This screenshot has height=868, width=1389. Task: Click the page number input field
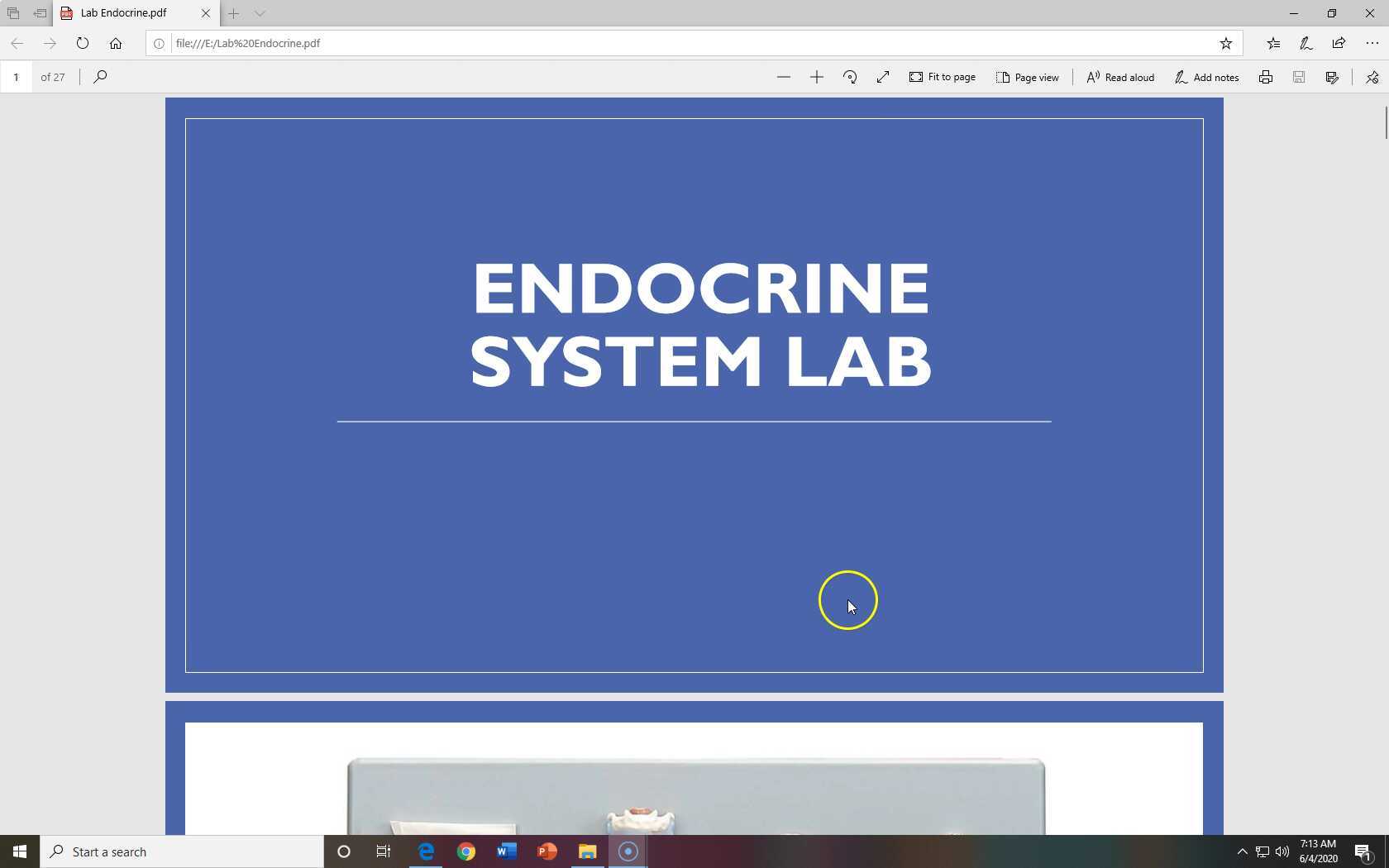(x=17, y=77)
